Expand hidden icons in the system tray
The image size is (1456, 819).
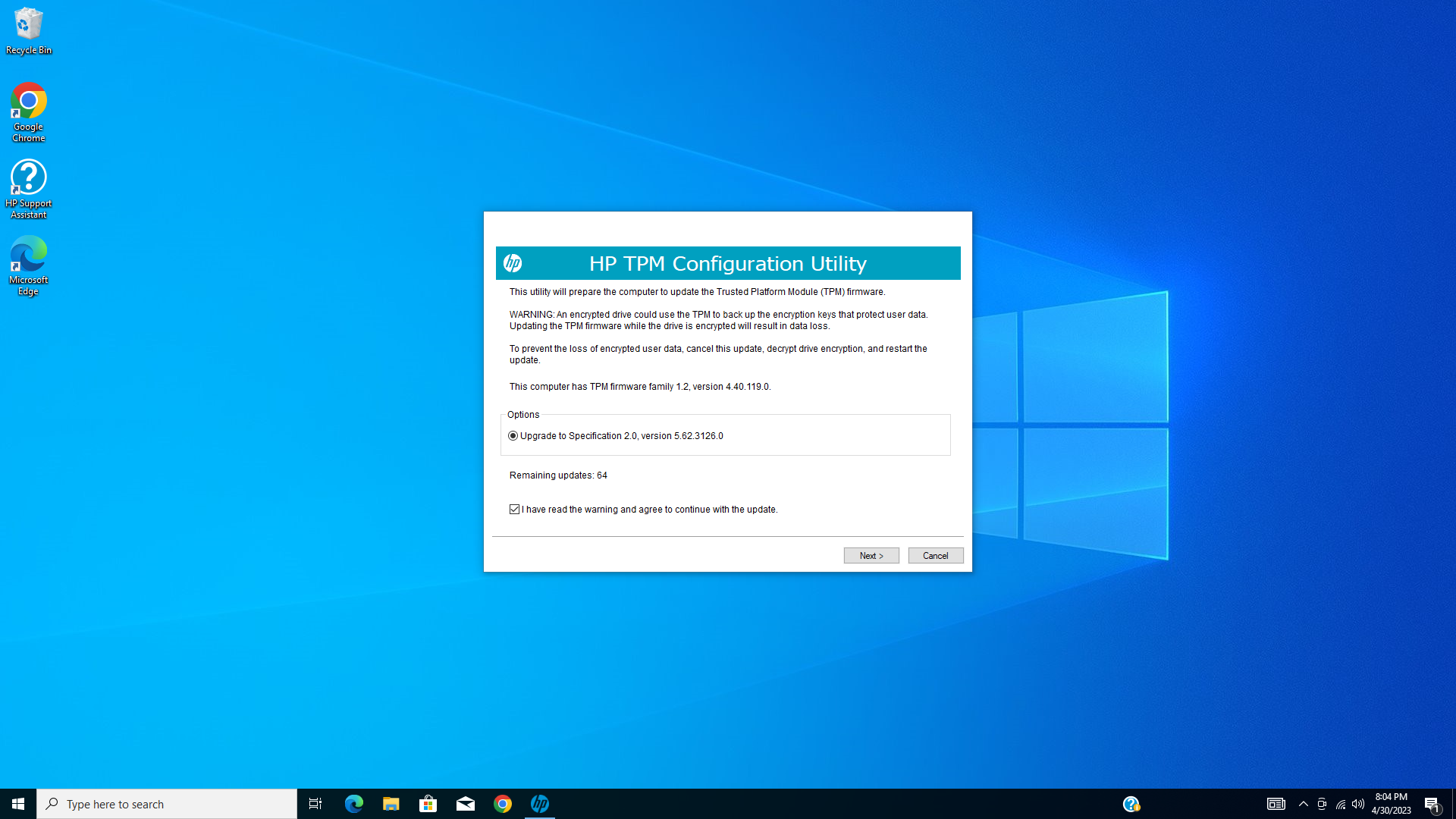[x=1303, y=804]
